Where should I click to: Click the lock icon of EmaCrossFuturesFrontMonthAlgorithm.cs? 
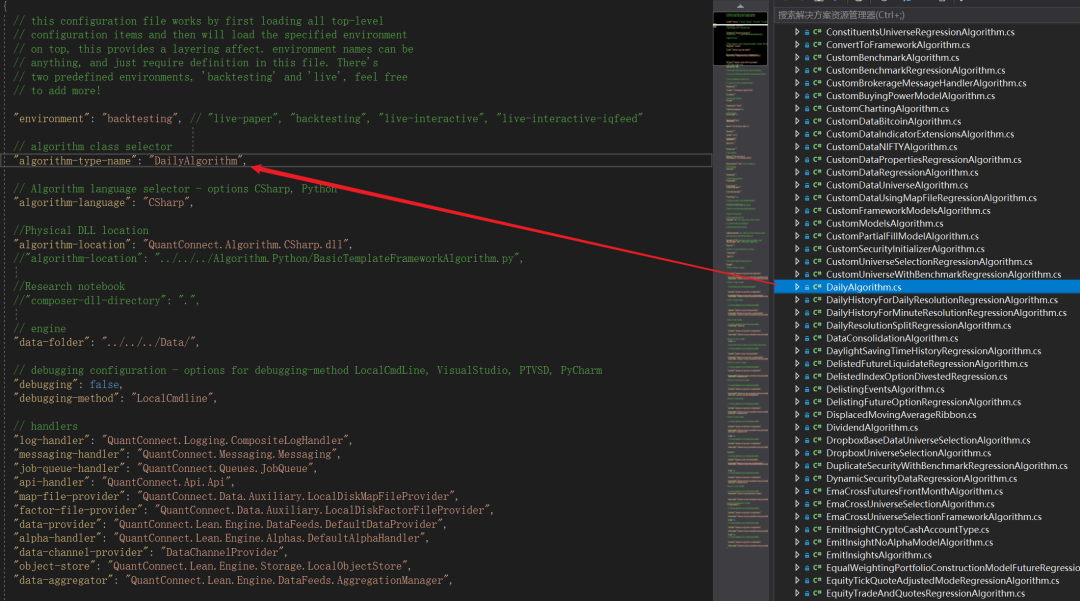[807, 492]
